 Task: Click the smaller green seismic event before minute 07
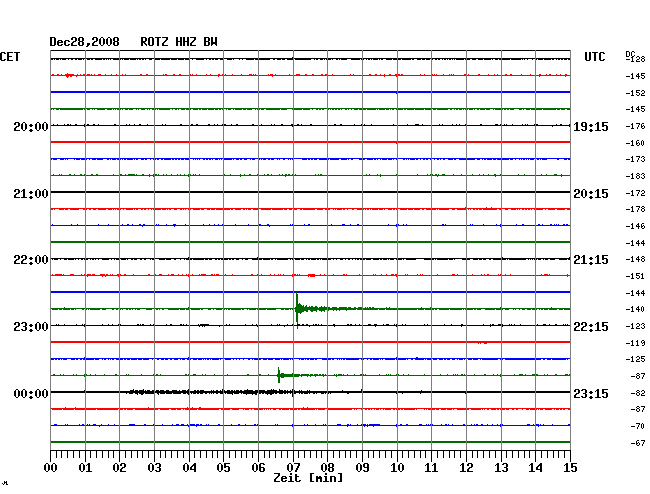[279, 375]
